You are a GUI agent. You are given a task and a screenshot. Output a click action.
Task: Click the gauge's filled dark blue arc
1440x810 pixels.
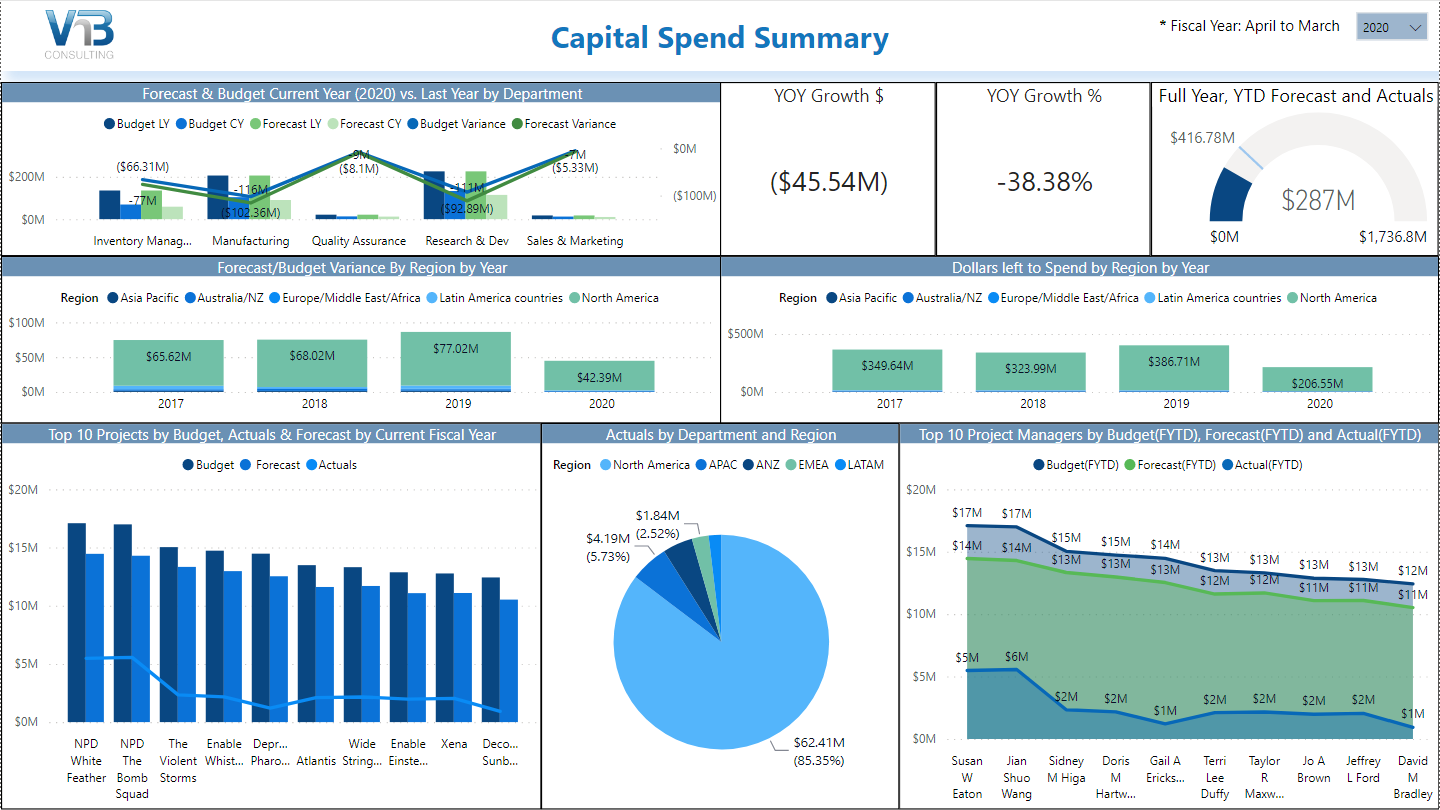(x=1231, y=198)
